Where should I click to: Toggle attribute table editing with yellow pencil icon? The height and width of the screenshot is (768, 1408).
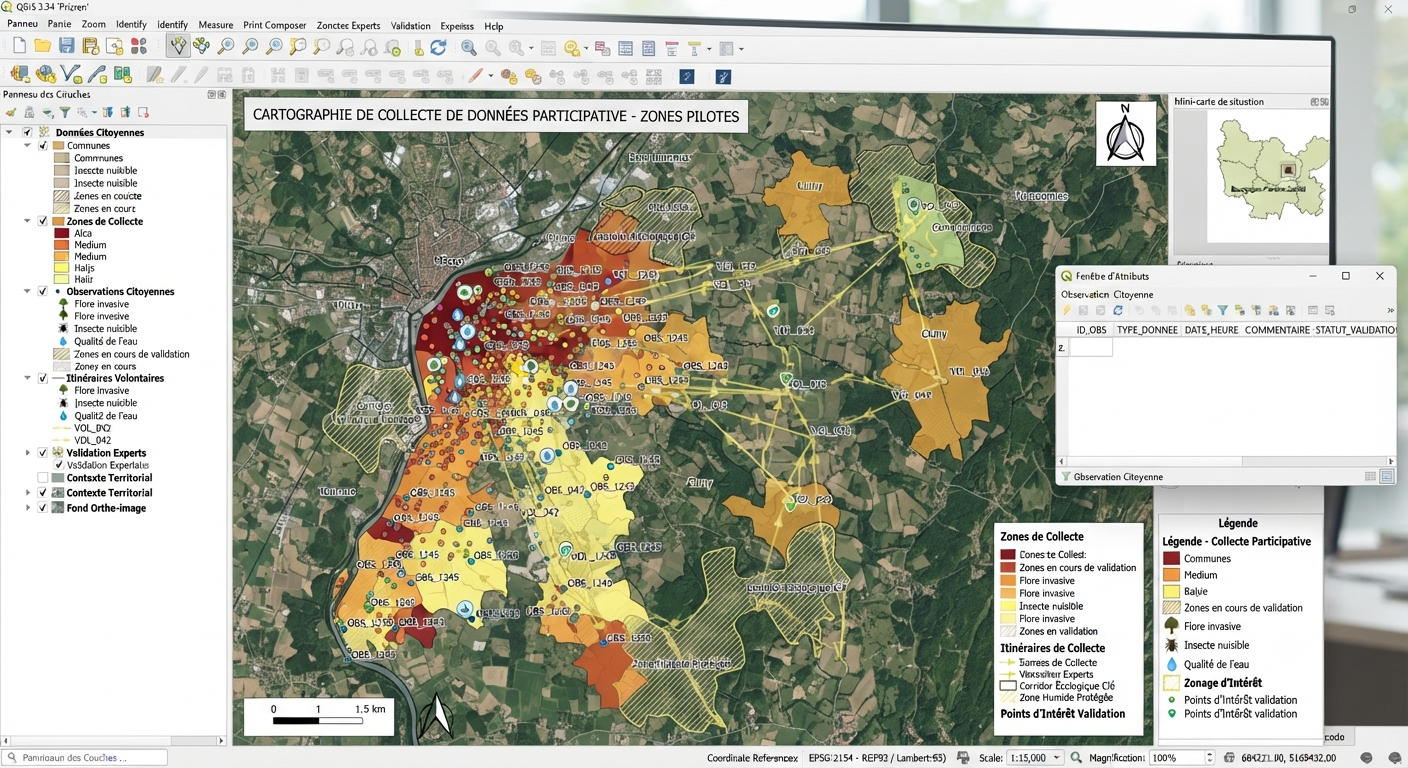pos(1067,311)
